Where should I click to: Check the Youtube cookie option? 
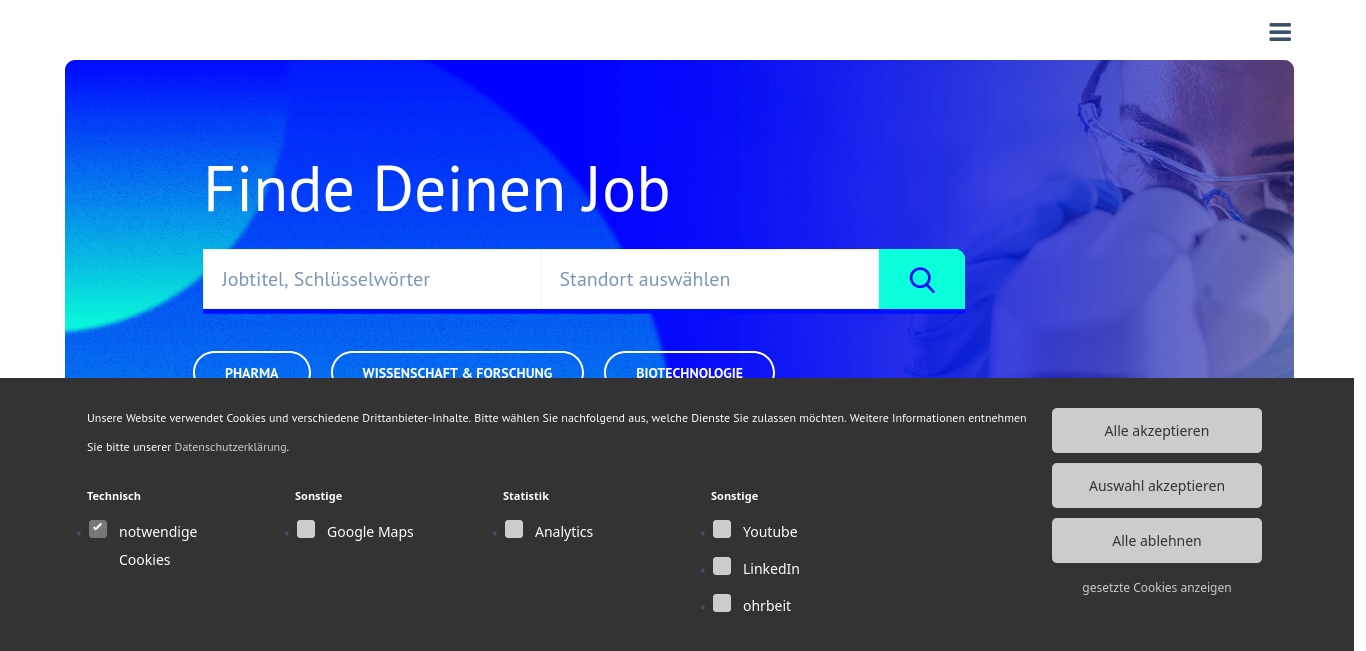pyautogui.click(x=722, y=529)
